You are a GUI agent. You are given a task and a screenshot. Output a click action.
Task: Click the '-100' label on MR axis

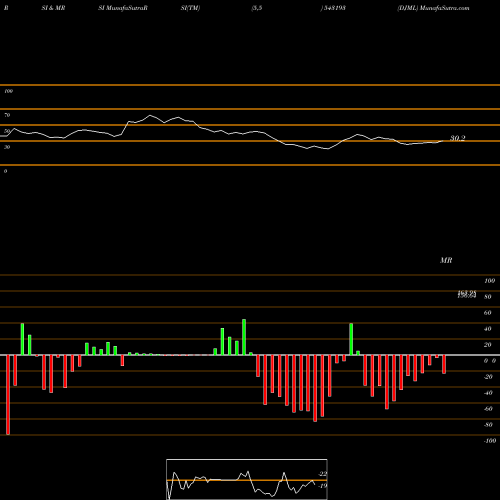click(x=490, y=441)
